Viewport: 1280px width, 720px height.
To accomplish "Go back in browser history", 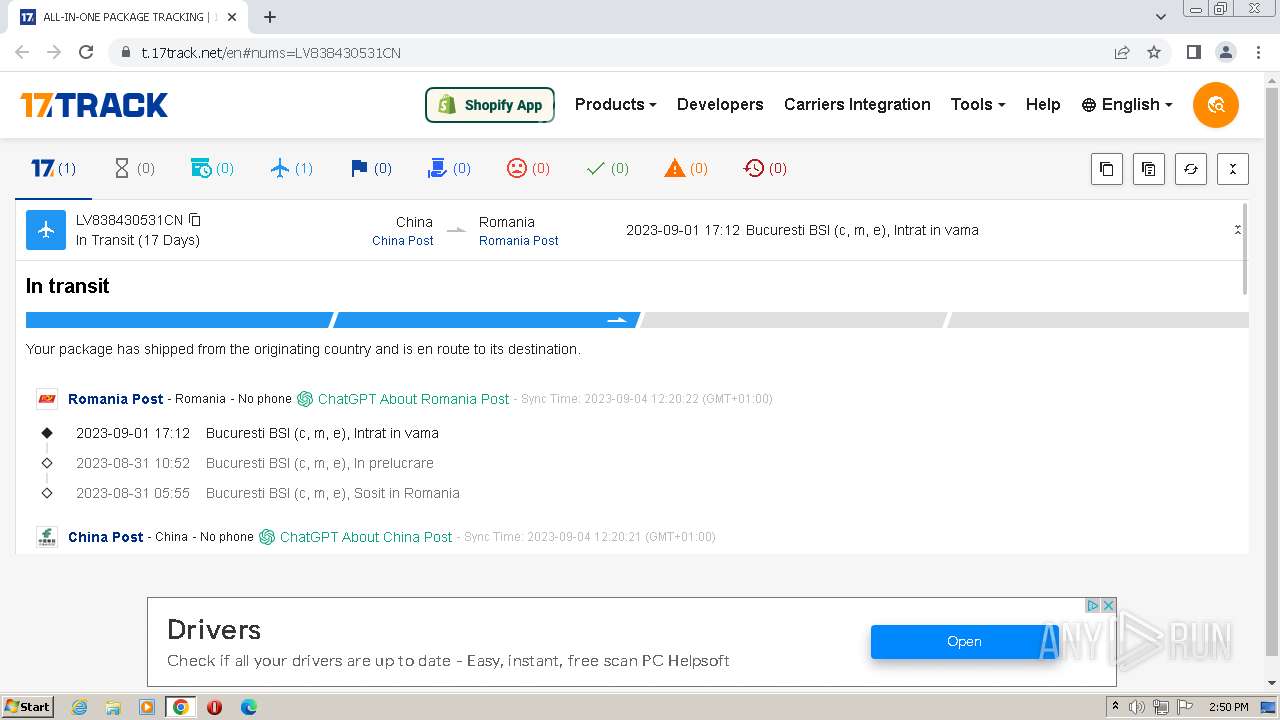I will coord(22,52).
